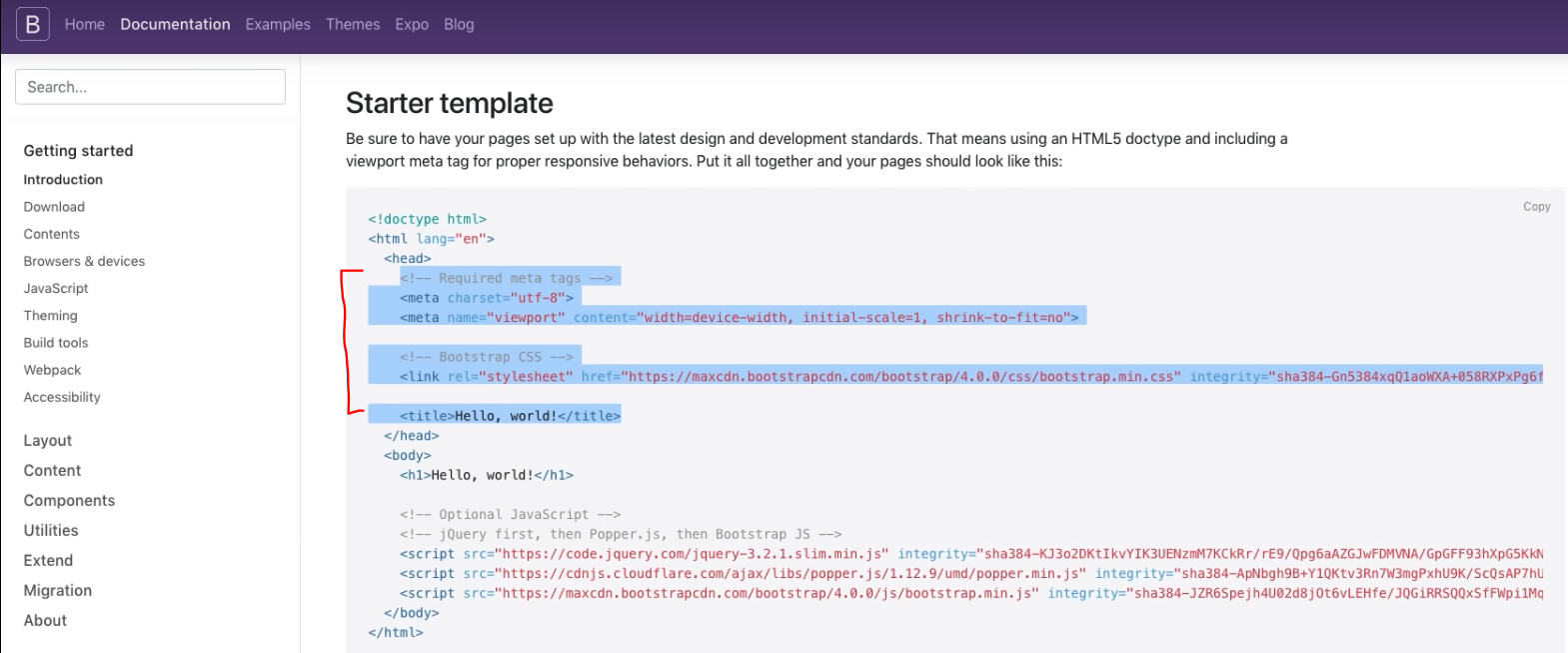Click the html lang="en" code line
The height and width of the screenshot is (653, 1568).
coord(431,239)
